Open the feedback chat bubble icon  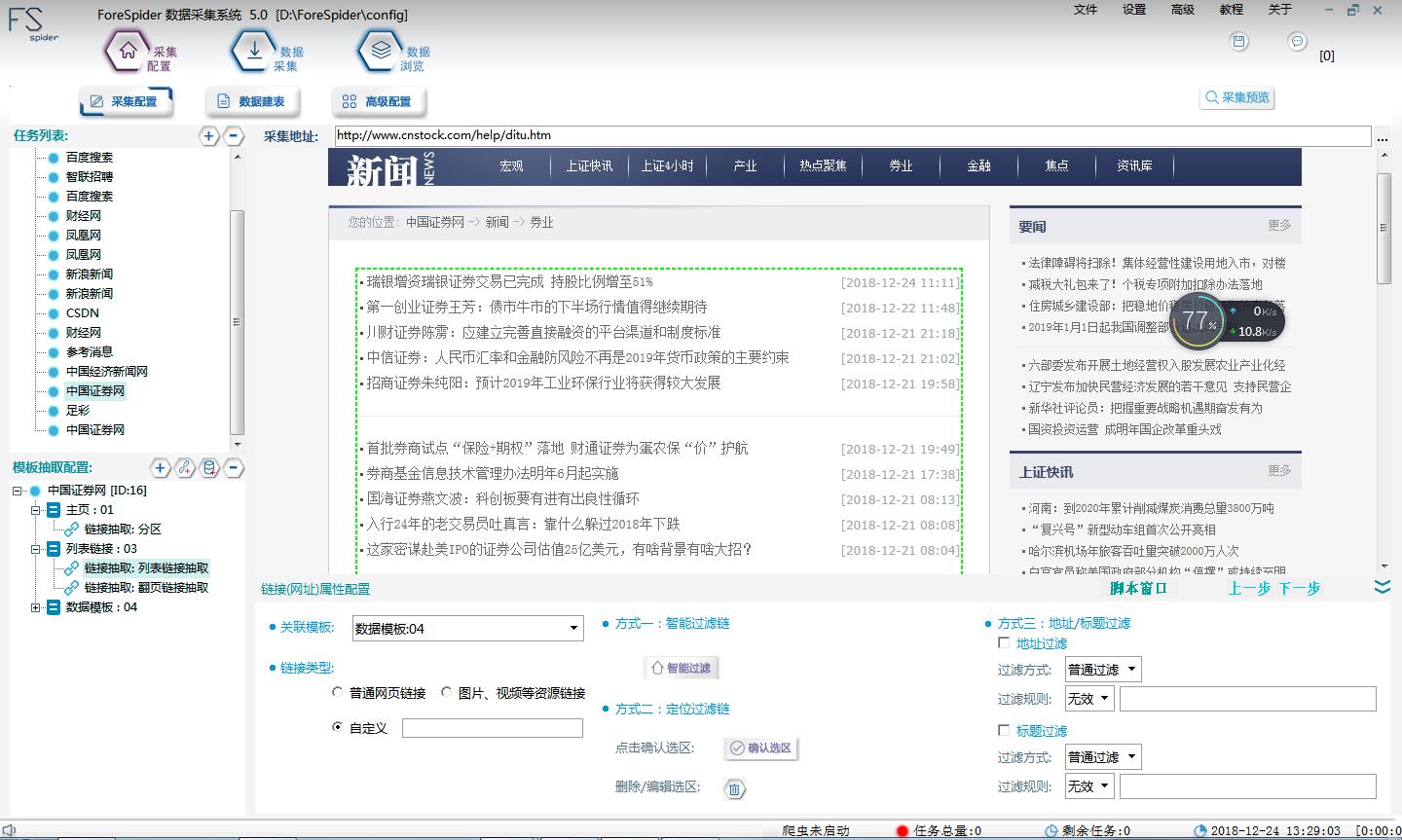pos(1297,43)
